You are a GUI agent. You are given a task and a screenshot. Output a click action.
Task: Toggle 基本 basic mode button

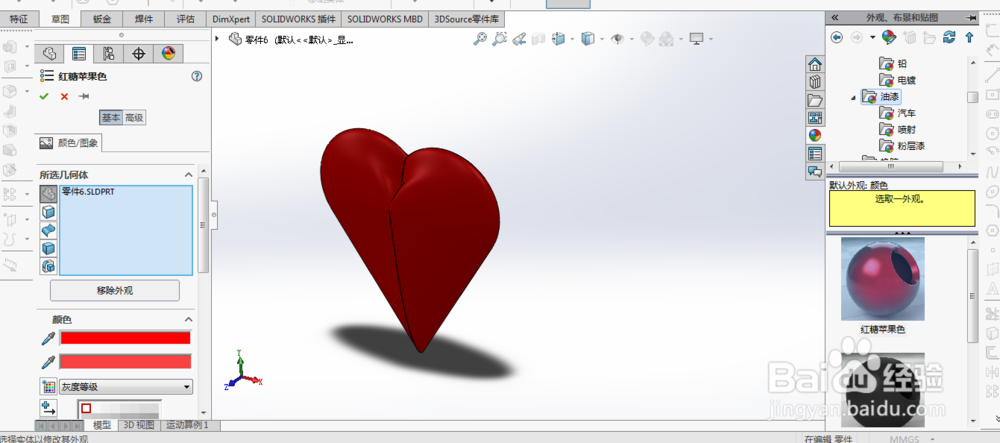pyautogui.click(x=110, y=117)
